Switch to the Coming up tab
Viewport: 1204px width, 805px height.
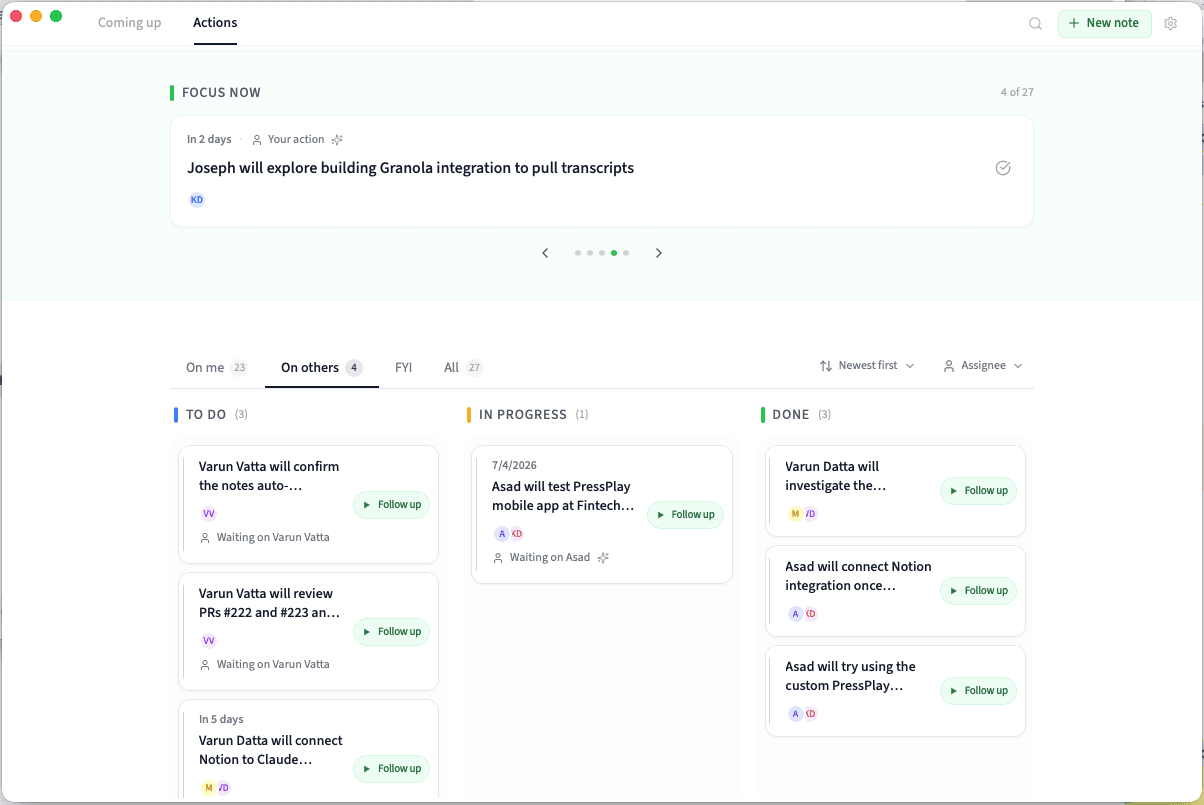(x=129, y=23)
